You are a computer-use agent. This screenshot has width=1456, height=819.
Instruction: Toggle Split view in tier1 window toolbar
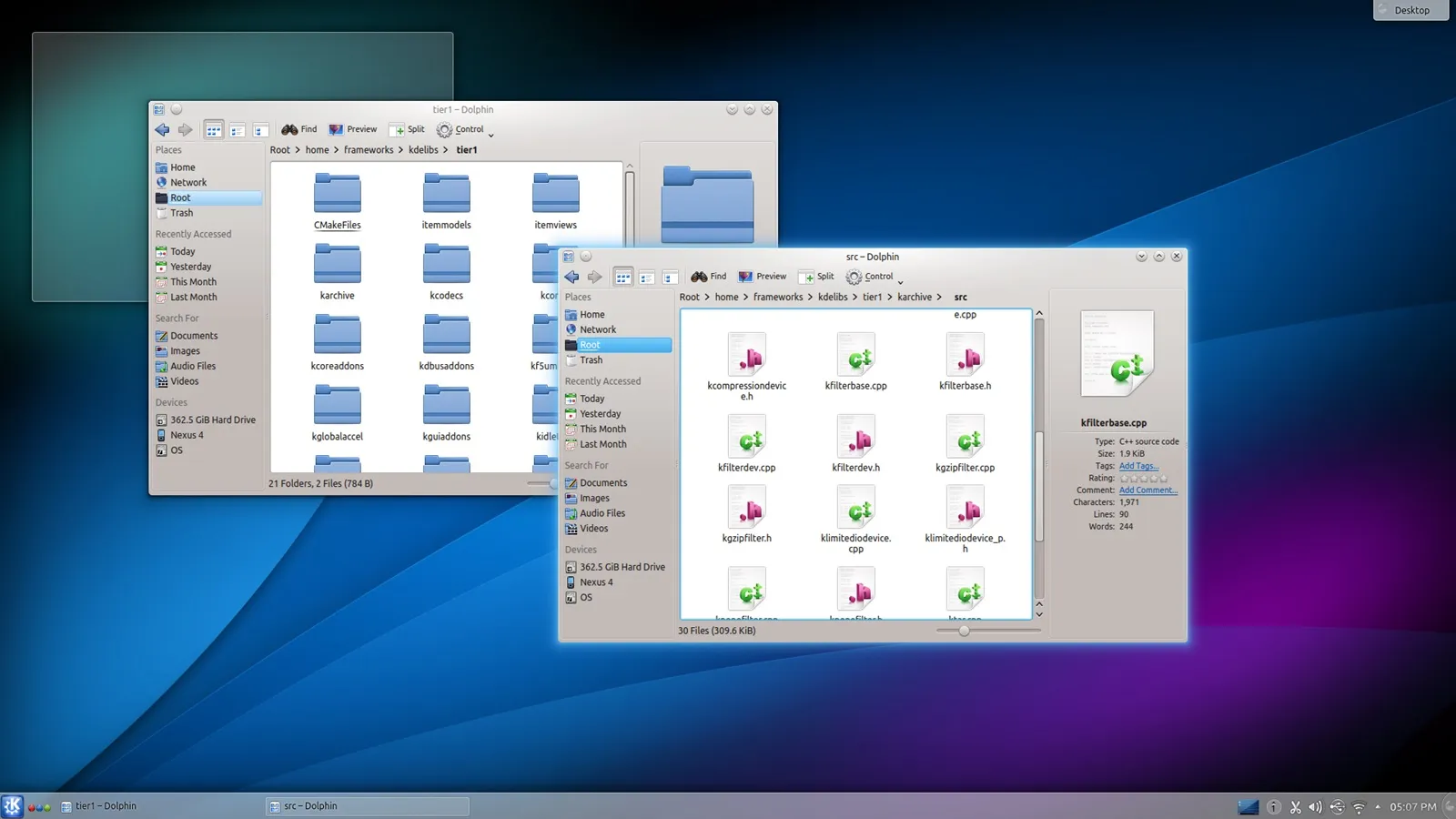(407, 129)
